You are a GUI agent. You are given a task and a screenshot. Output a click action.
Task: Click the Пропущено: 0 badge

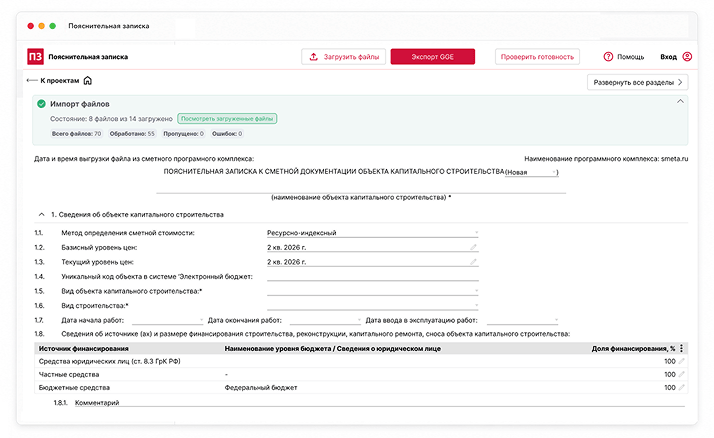tap(184, 134)
